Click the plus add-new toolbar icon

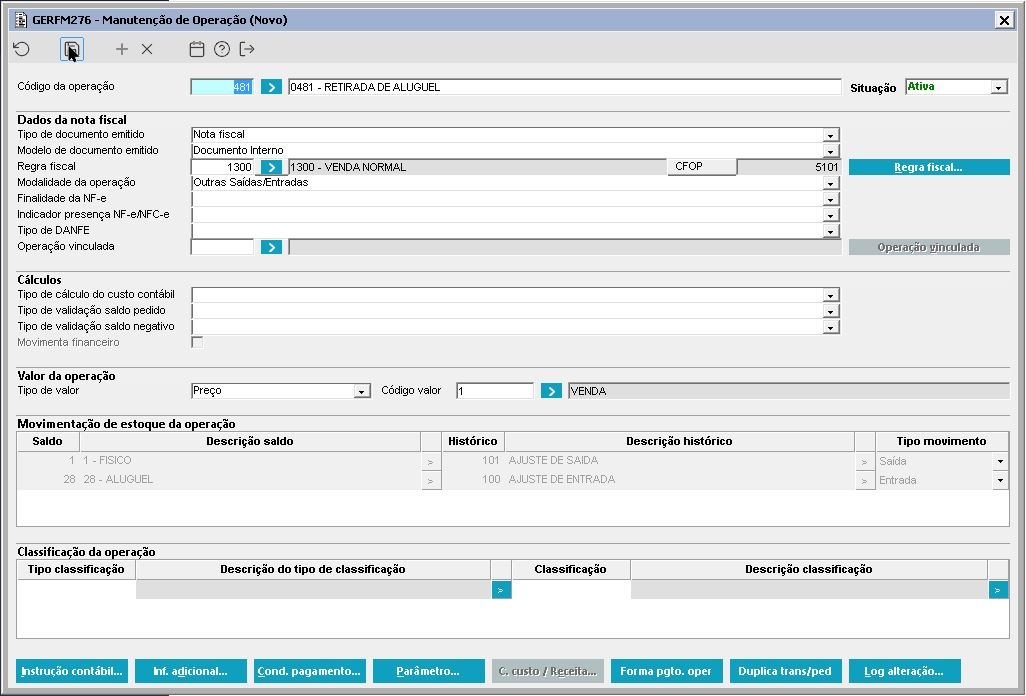click(x=122, y=49)
